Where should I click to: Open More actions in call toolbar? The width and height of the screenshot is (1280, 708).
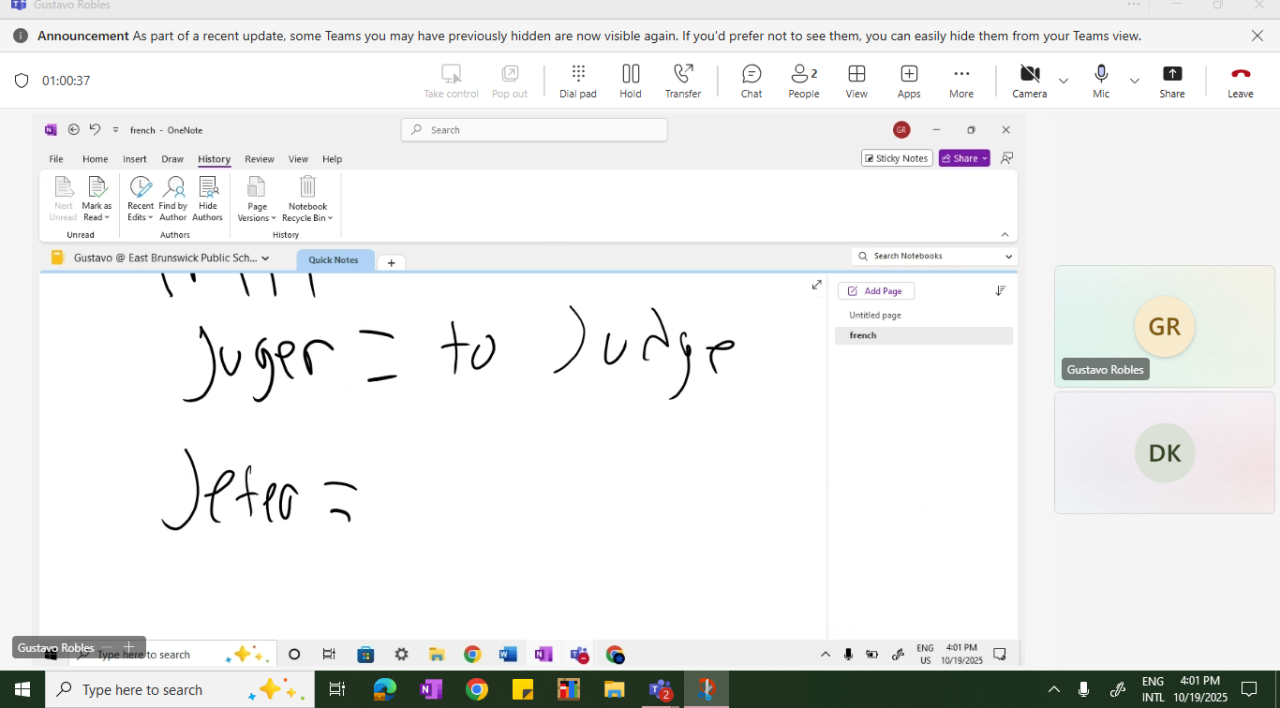click(961, 81)
